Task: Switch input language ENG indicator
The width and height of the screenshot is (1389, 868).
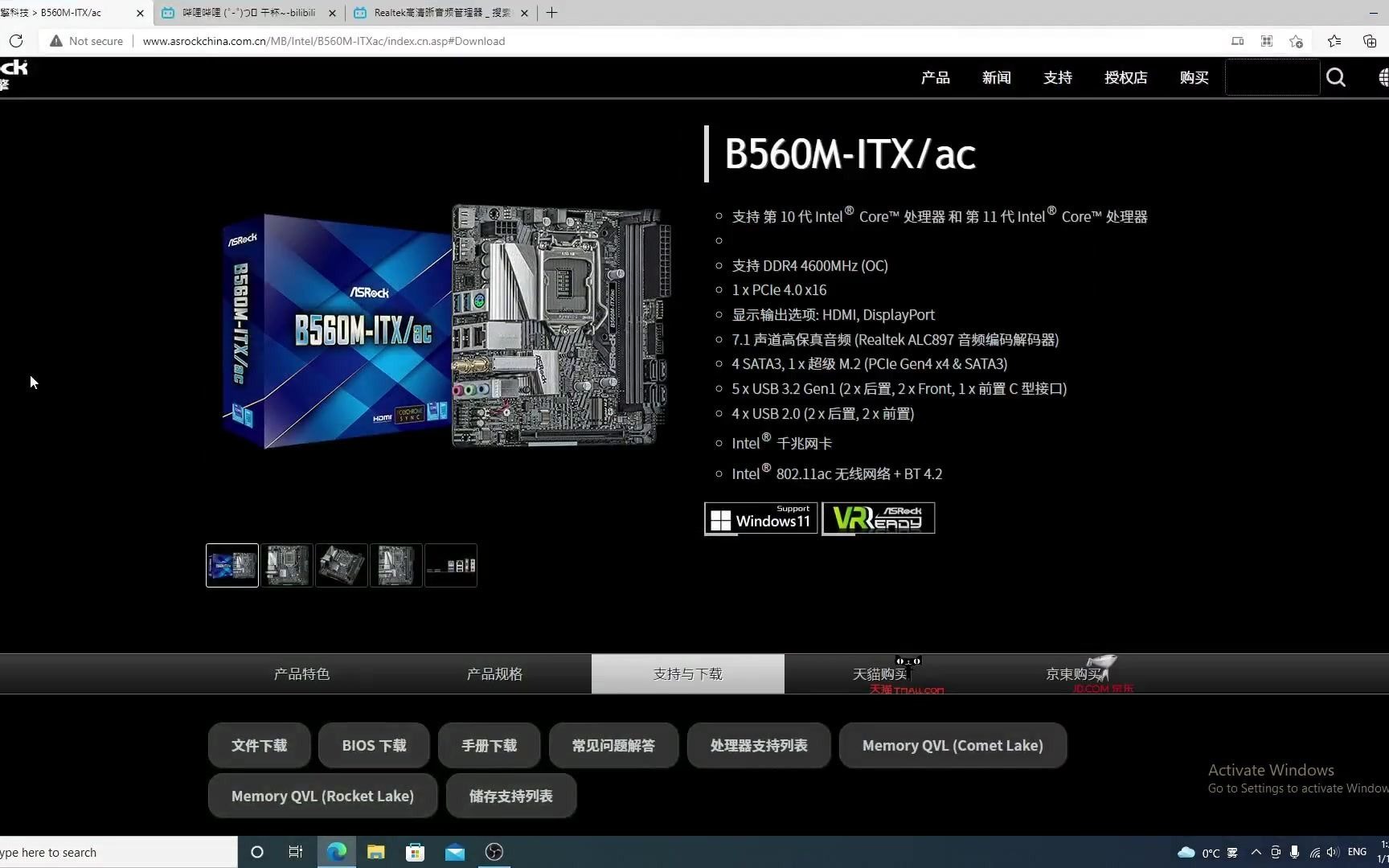Action: (x=1358, y=852)
